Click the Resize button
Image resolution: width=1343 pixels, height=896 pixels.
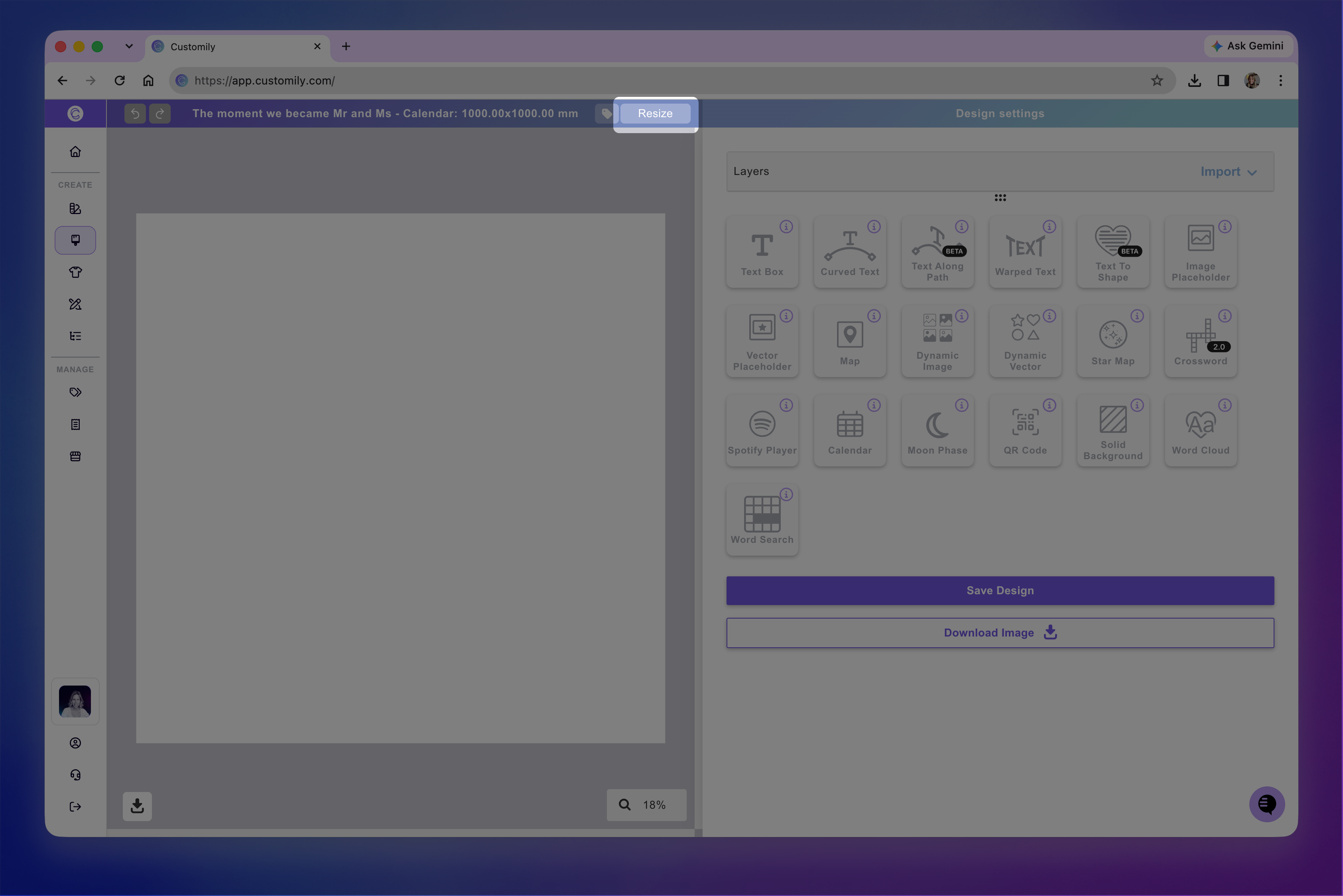655,113
